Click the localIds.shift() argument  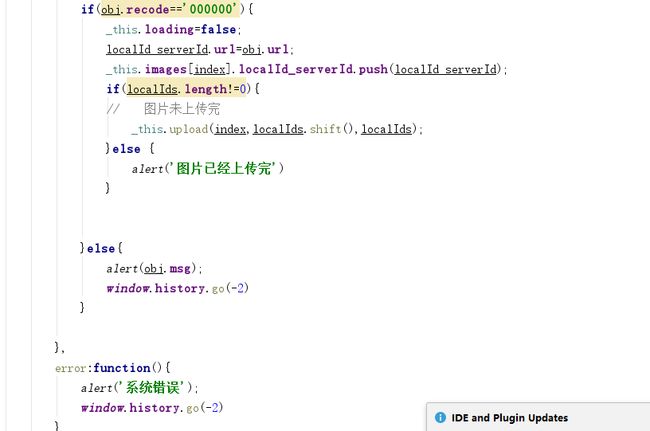pyautogui.click(x=305, y=129)
